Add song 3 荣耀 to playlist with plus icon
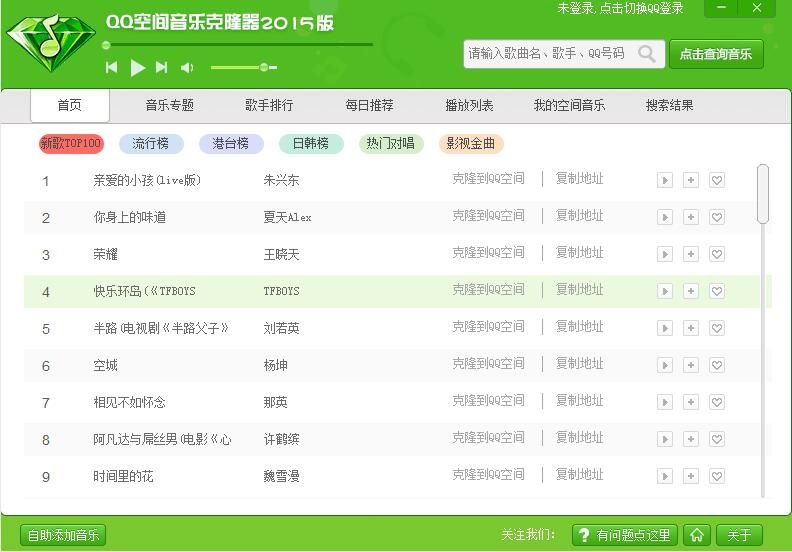 pyautogui.click(x=690, y=254)
